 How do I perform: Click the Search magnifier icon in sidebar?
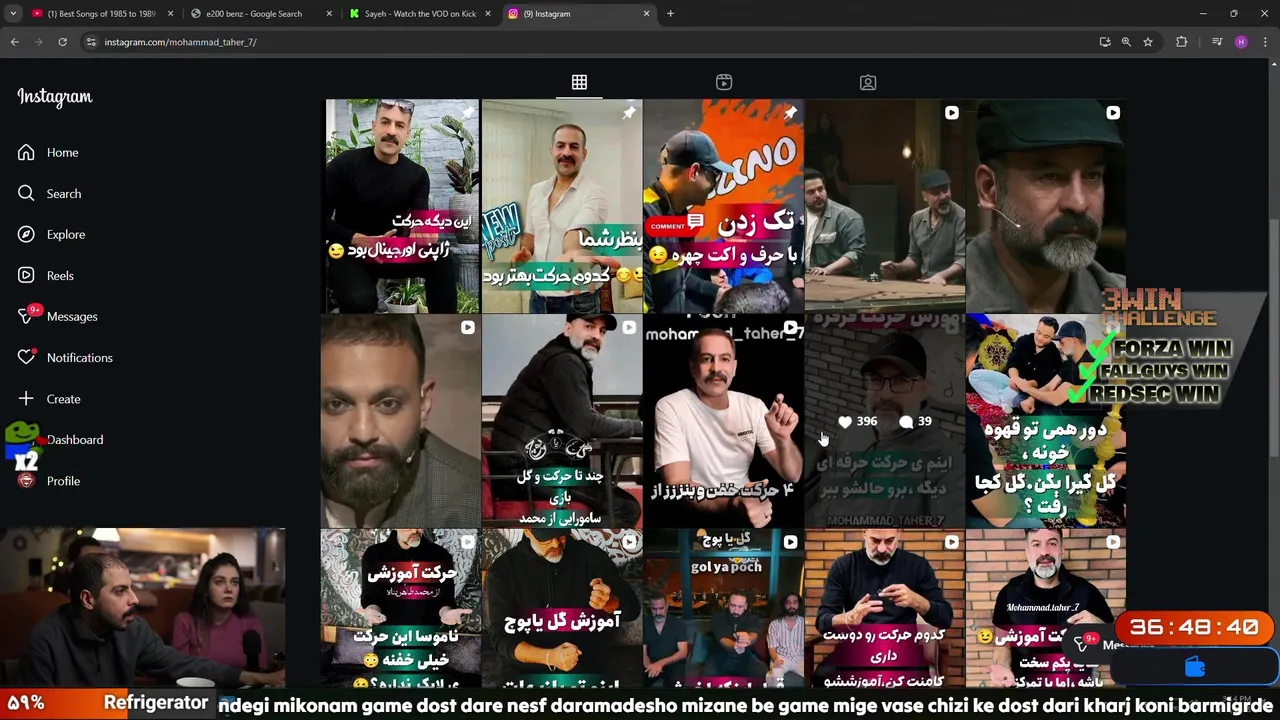(x=26, y=193)
